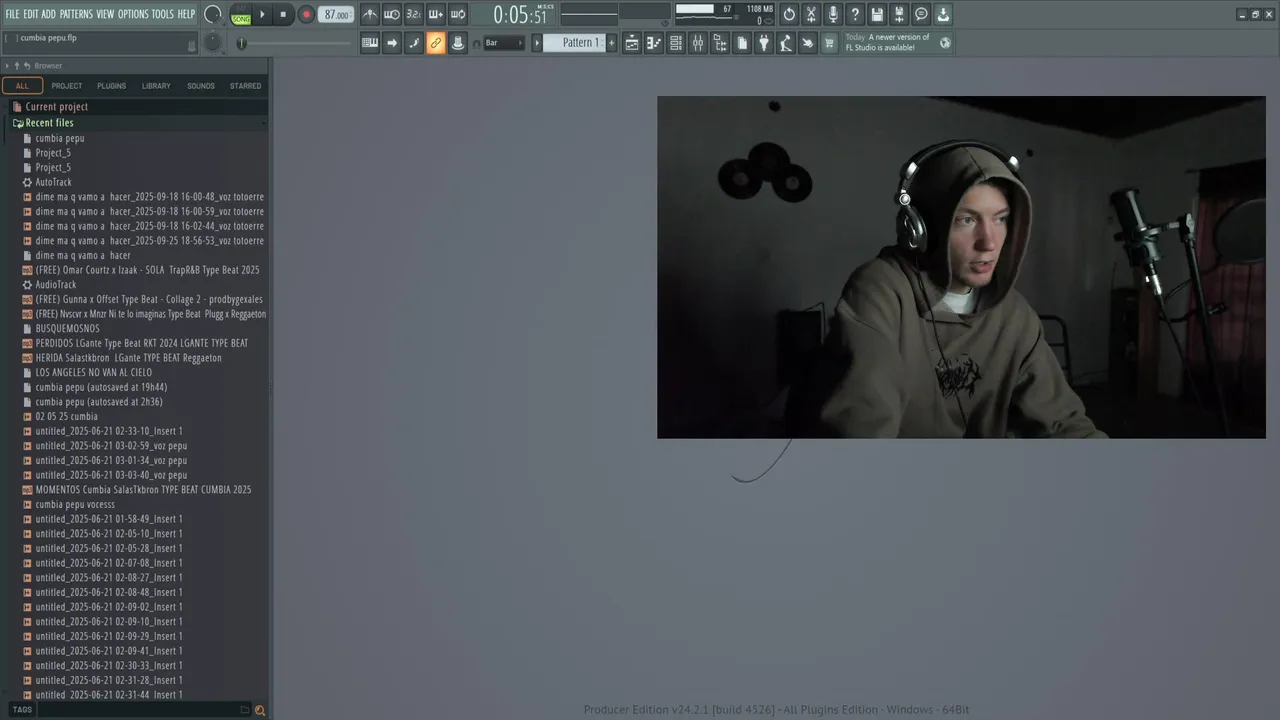Image resolution: width=1280 pixels, height=720 pixels.
Task: Adjust the main volume knob
Action: pyautogui.click(x=213, y=14)
